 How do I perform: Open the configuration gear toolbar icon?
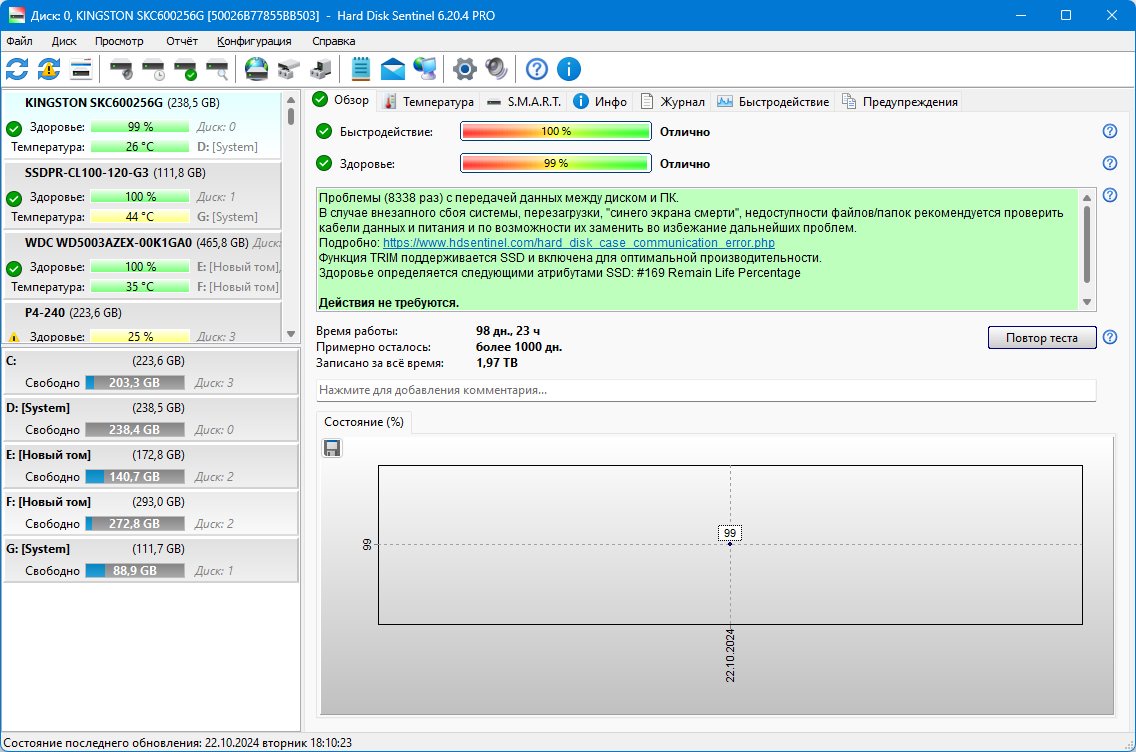pyautogui.click(x=464, y=70)
